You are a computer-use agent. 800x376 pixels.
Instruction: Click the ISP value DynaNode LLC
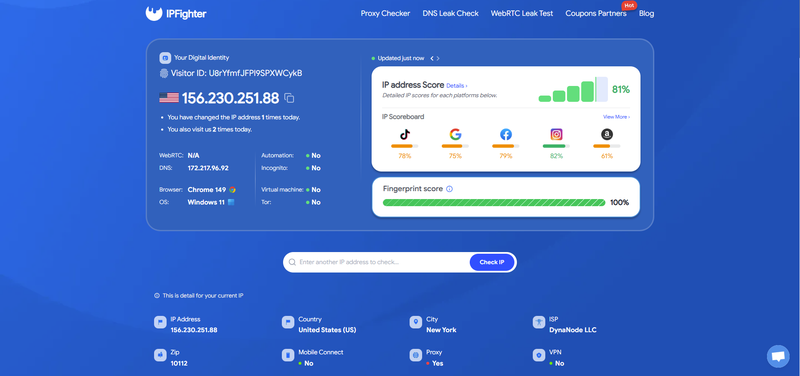pyautogui.click(x=573, y=330)
